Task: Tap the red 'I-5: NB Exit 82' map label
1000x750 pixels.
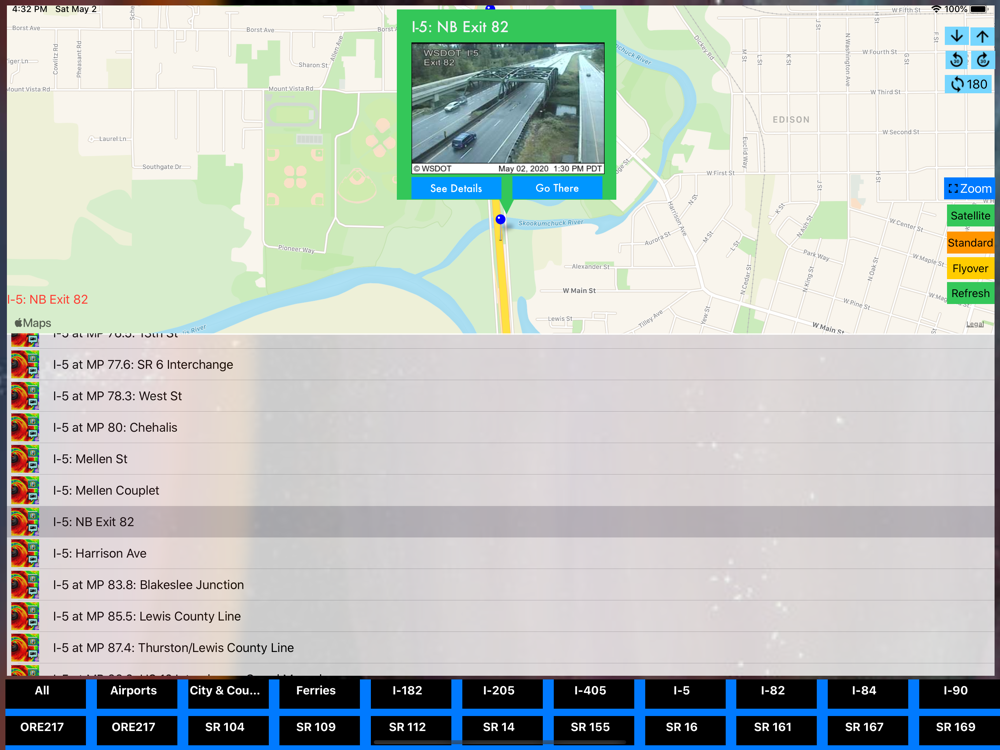Action: (x=48, y=300)
